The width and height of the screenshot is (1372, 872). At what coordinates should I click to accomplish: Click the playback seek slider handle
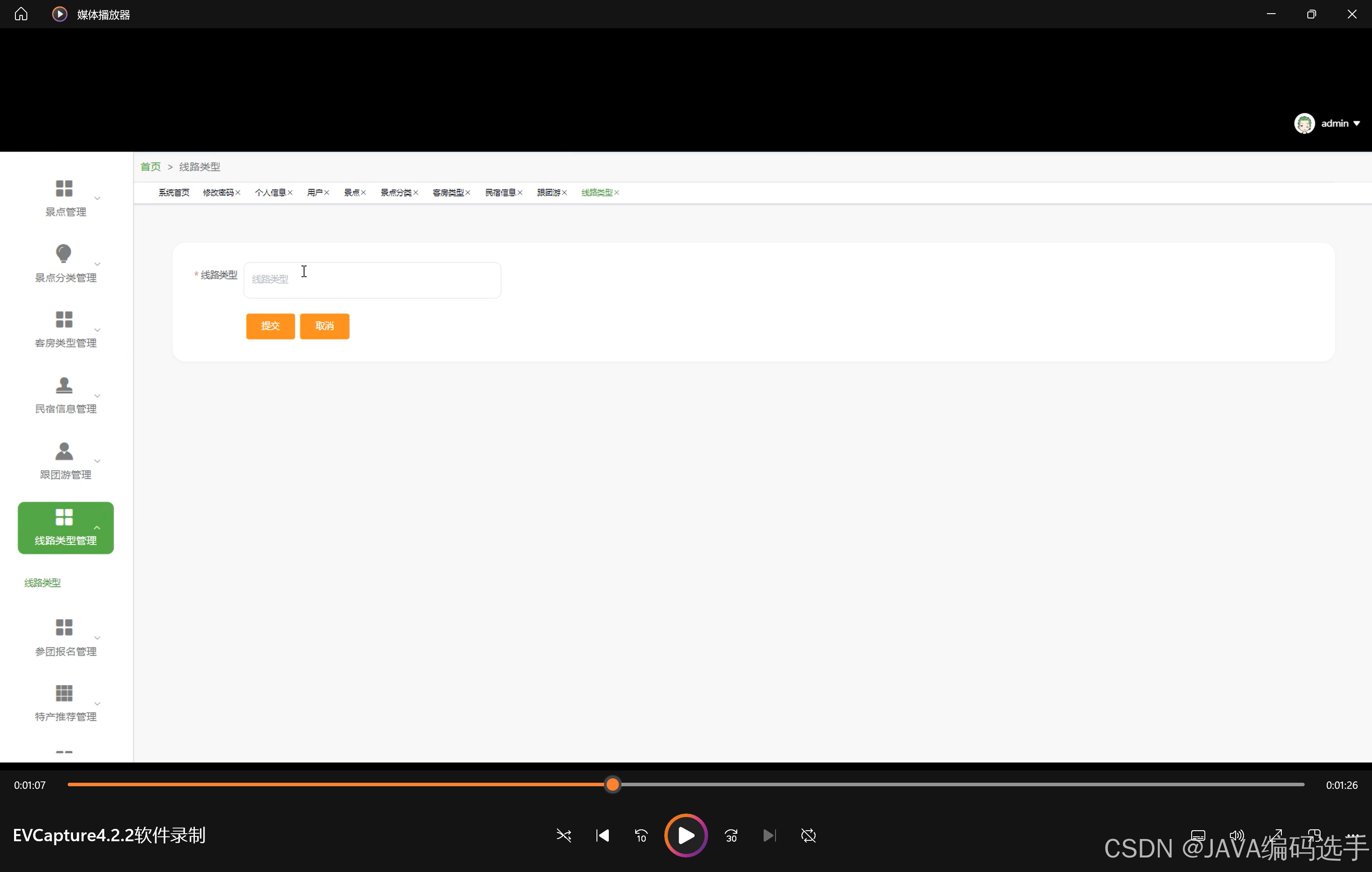click(x=612, y=784)
